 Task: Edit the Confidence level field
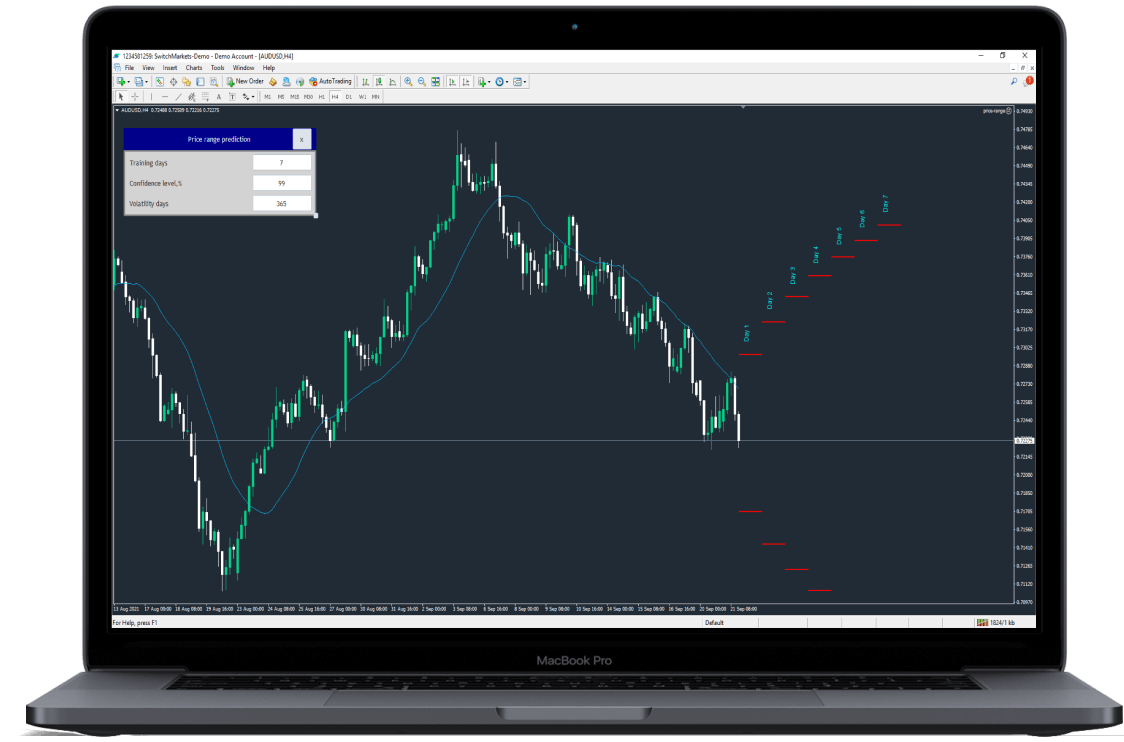coord(282,184)
